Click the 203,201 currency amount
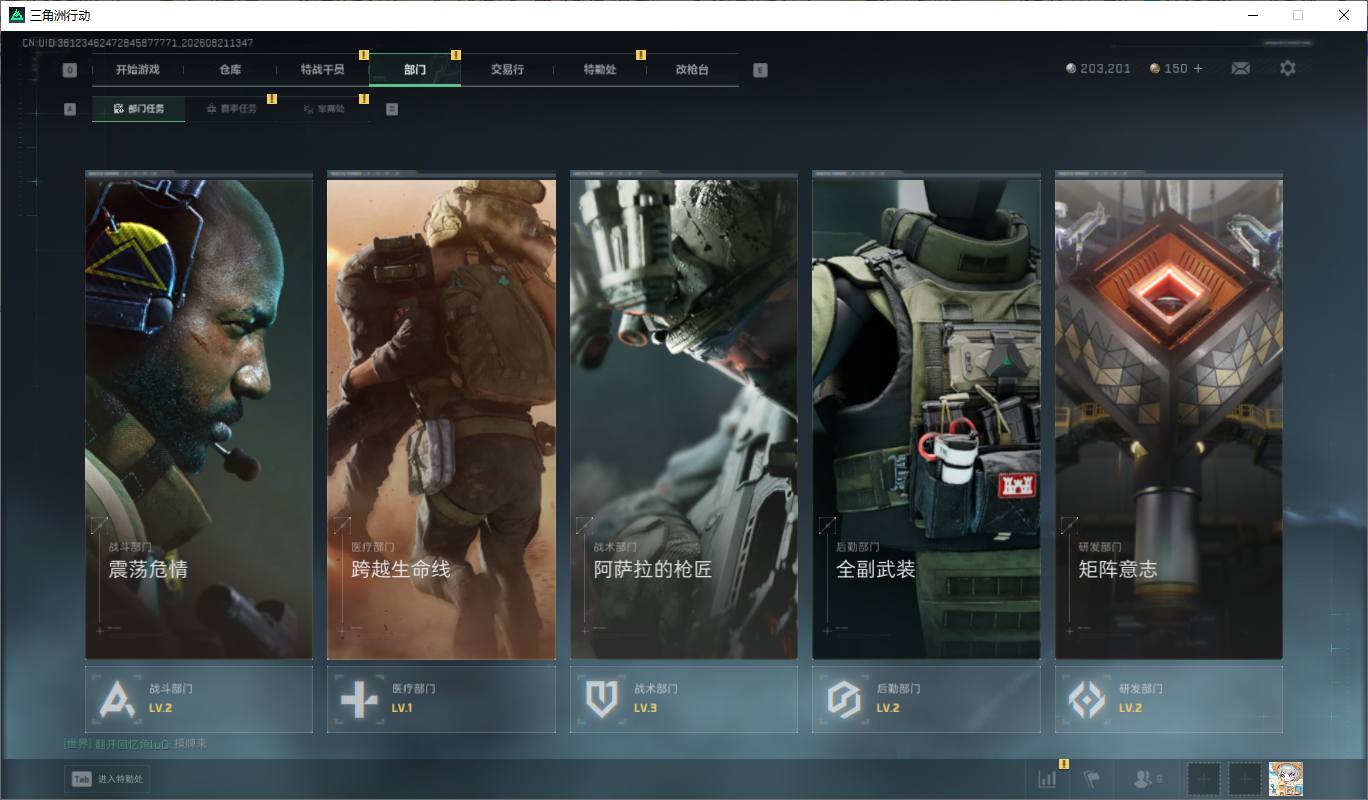Viewport: 1368px width, 800px height. coord(1105,69)
